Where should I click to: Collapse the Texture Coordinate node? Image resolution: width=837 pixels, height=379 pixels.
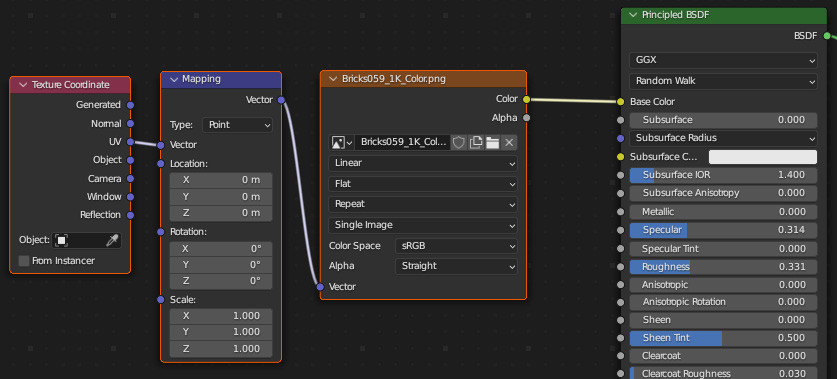(23, 85)
